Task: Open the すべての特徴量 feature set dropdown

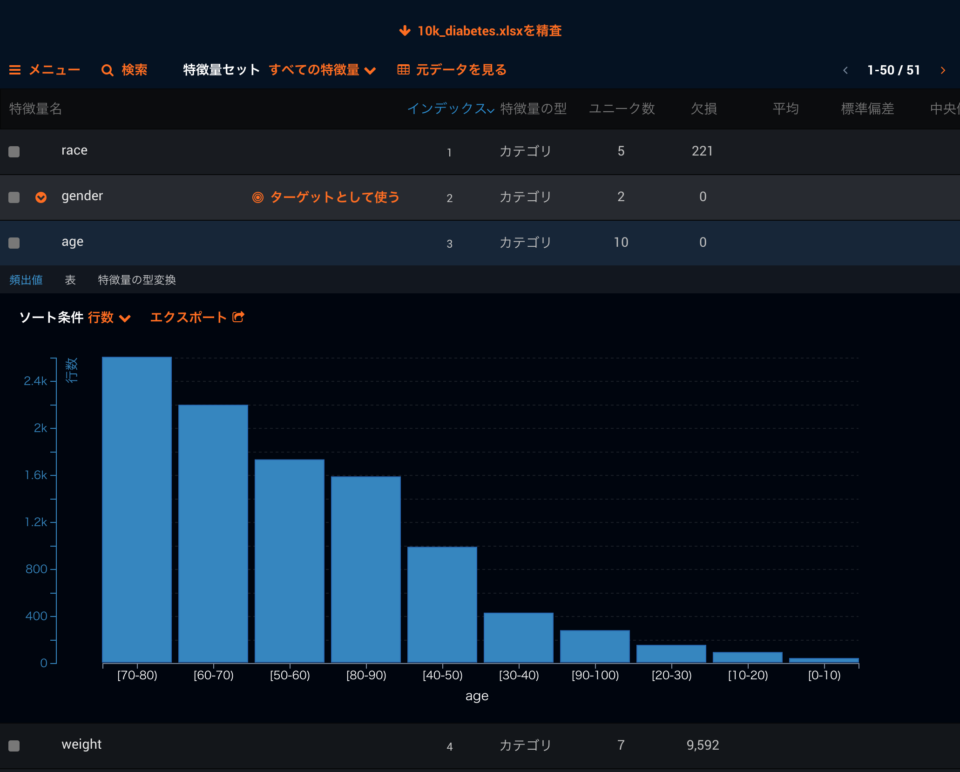Action: (x=322, y=70)
